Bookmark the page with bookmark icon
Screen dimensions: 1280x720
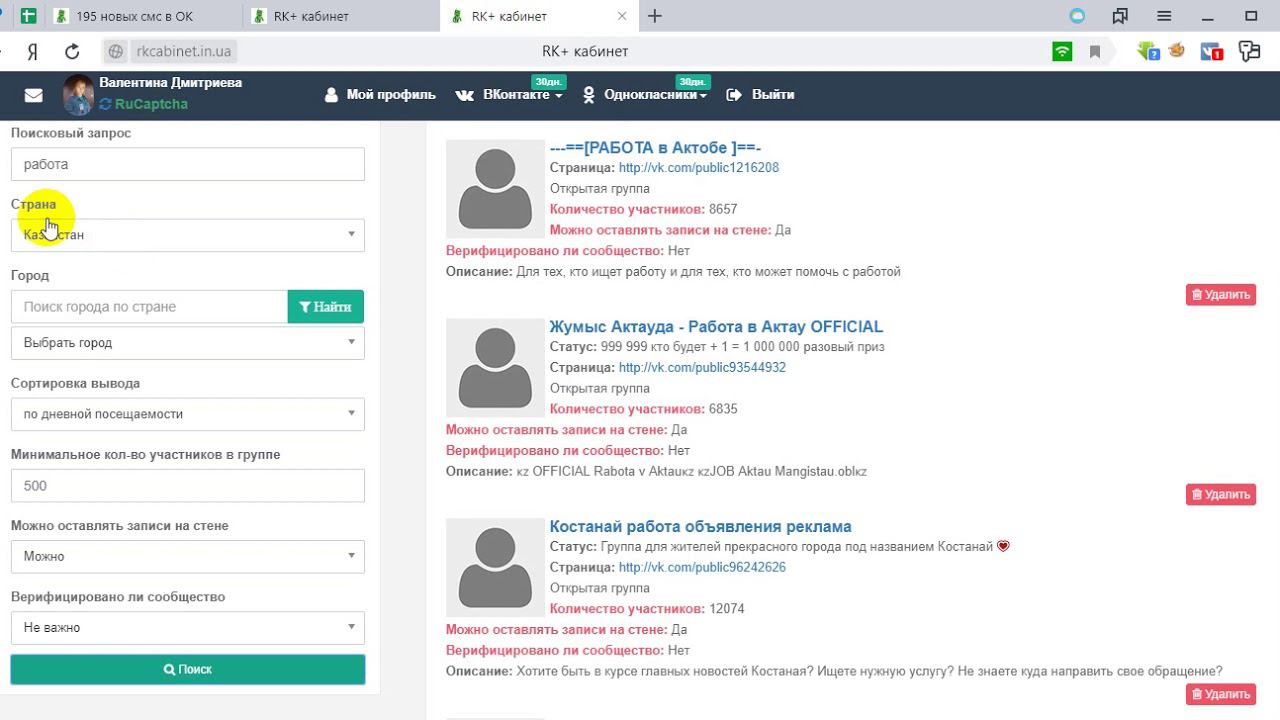tap(1095, 52)
